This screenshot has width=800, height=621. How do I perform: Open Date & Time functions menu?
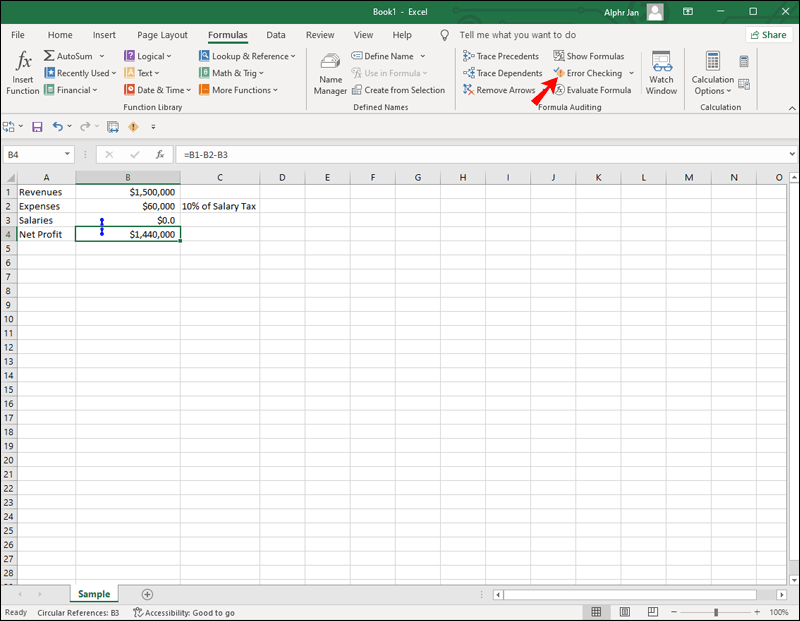click(158, 90)
